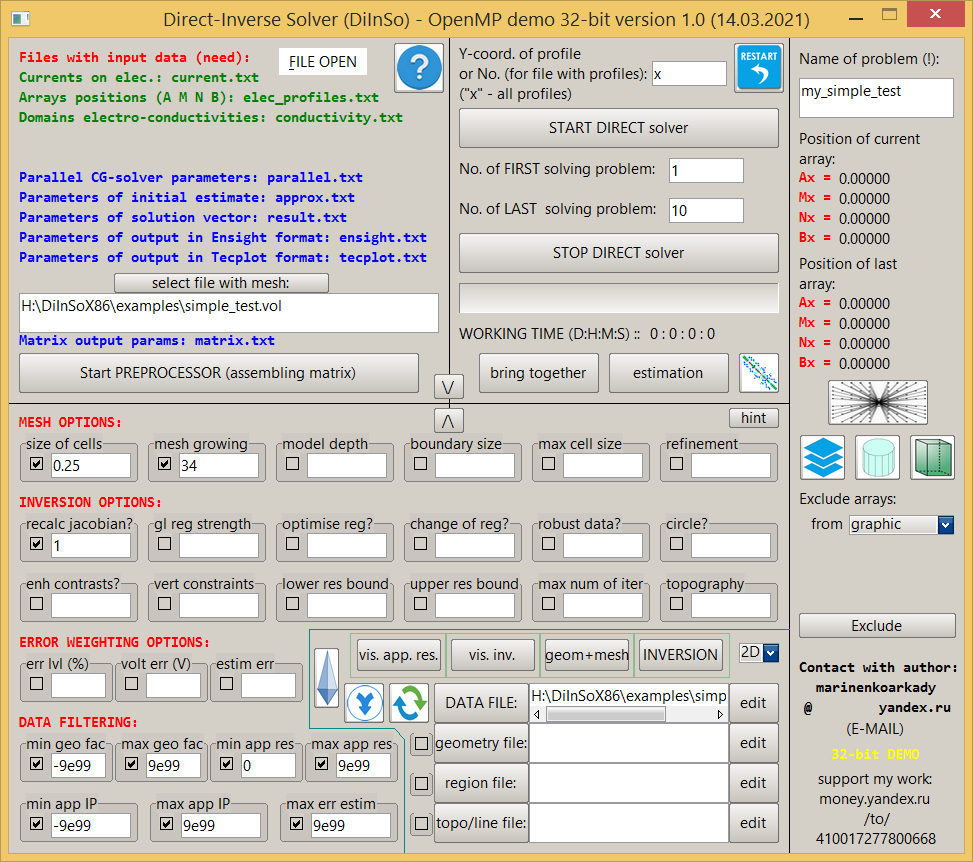Click the geometry file button

(482, 743)
